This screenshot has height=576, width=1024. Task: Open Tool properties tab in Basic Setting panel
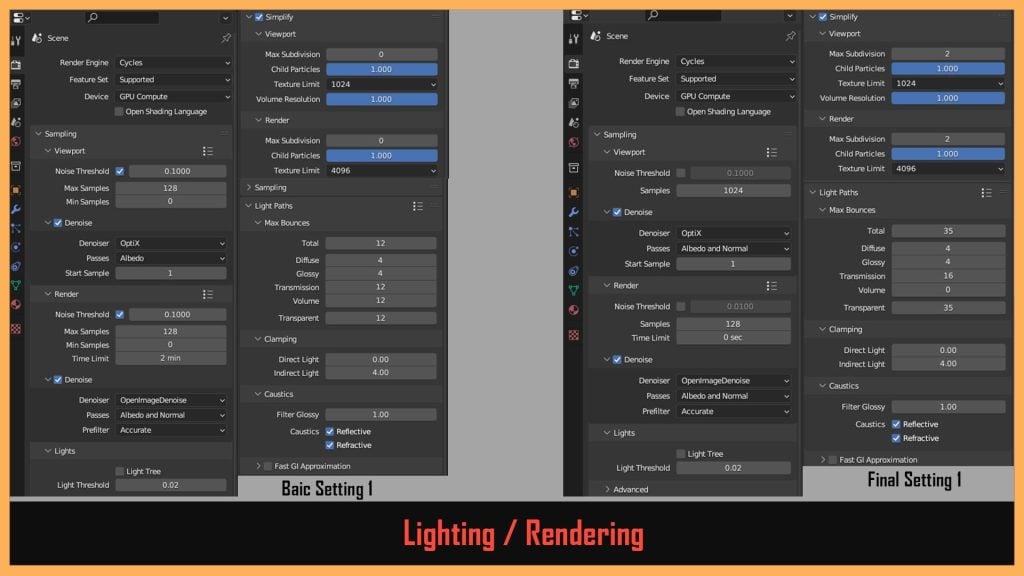click(16, 40)
